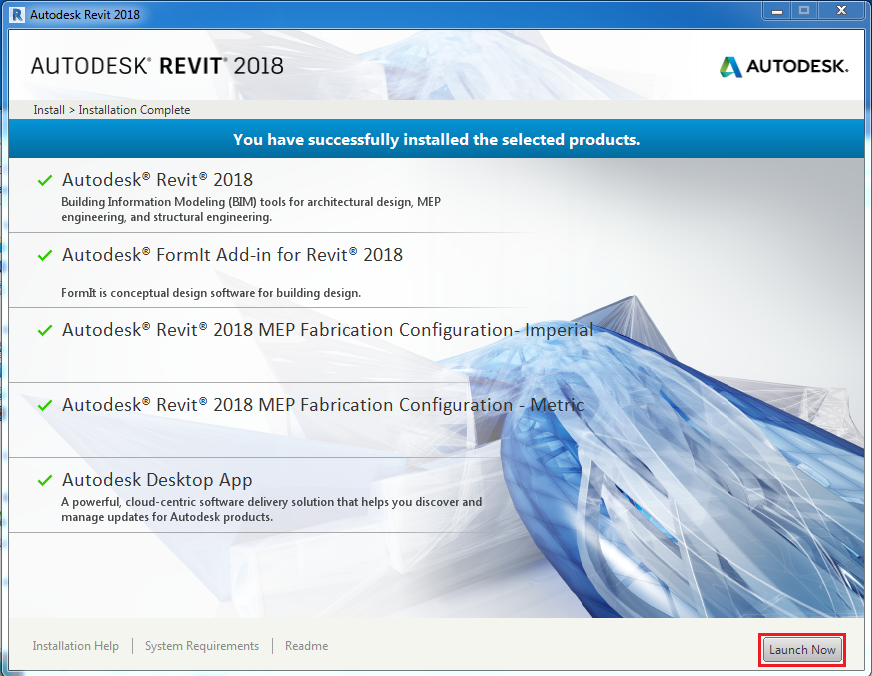Click the Installation Complete breadcrumb text
872x676 pixels.
134,110
